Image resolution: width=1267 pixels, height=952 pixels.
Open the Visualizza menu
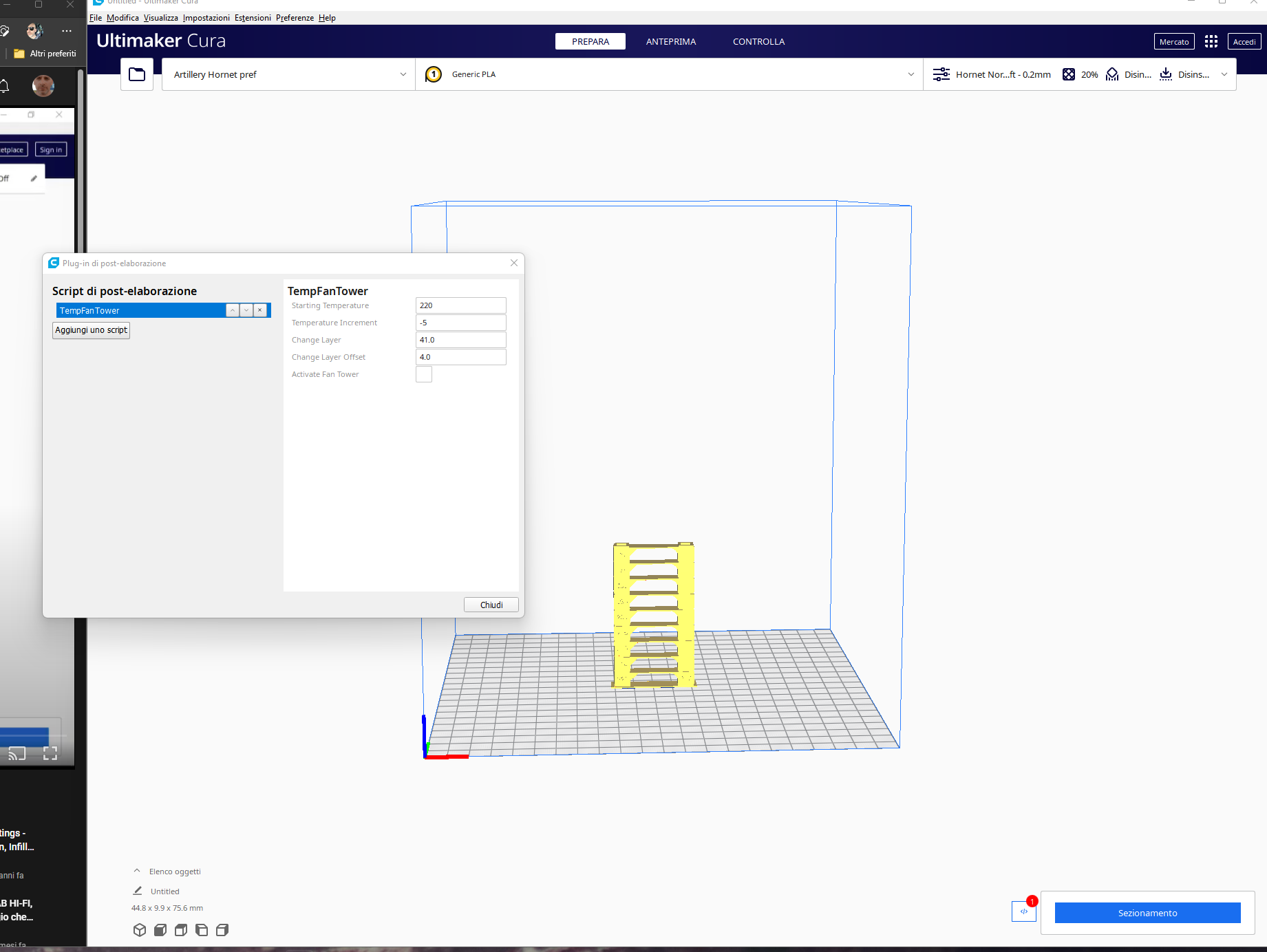(161, 18)
